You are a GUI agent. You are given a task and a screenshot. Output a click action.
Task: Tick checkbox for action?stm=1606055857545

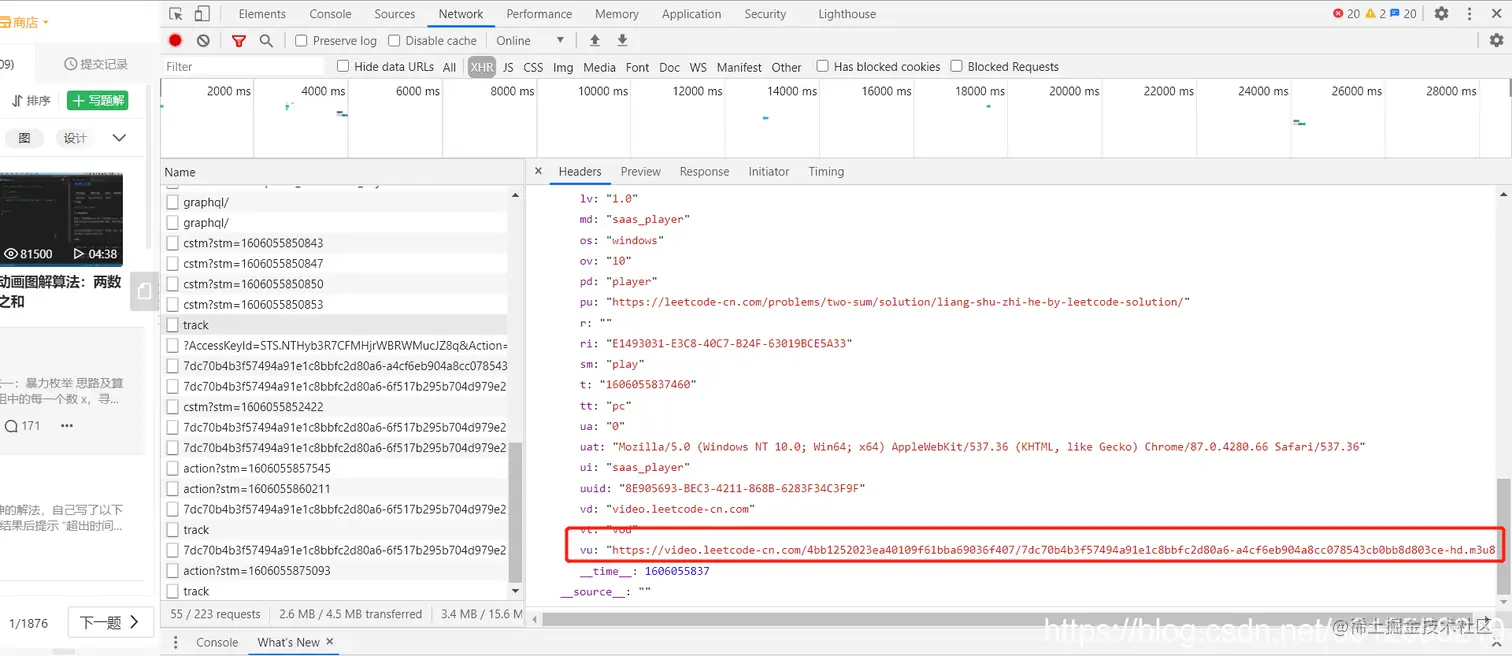pyautogui.click(x=172, y=468)
